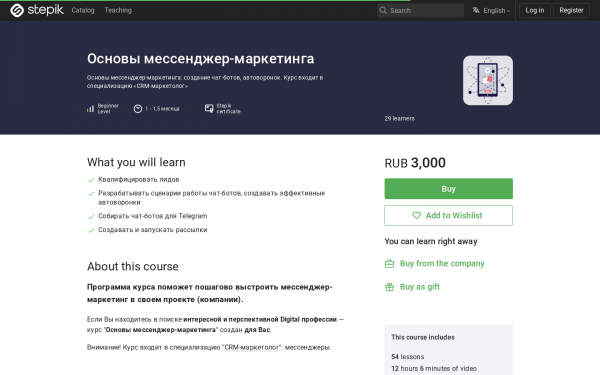Click checkmark next to Собирать чат-ботов
The image size is (600, 375).
(x=91, y=217)
